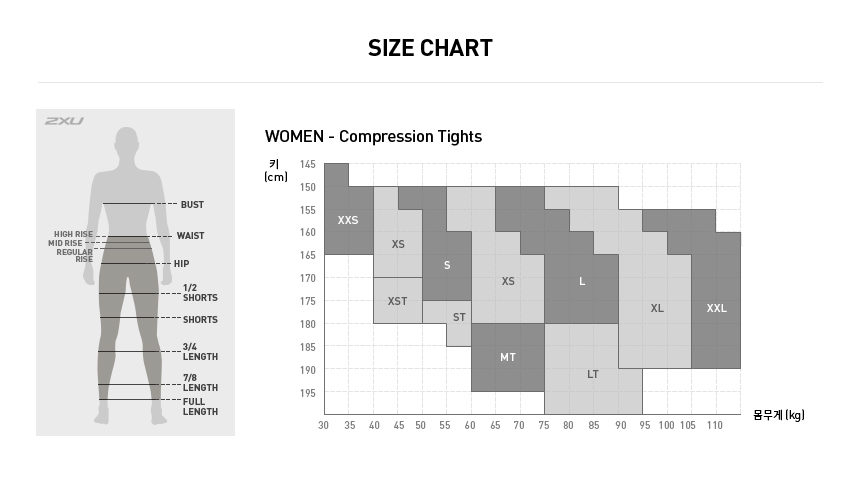This screenshot has width=860, height=488.
Task: Click the L size block
Action: 581,281
